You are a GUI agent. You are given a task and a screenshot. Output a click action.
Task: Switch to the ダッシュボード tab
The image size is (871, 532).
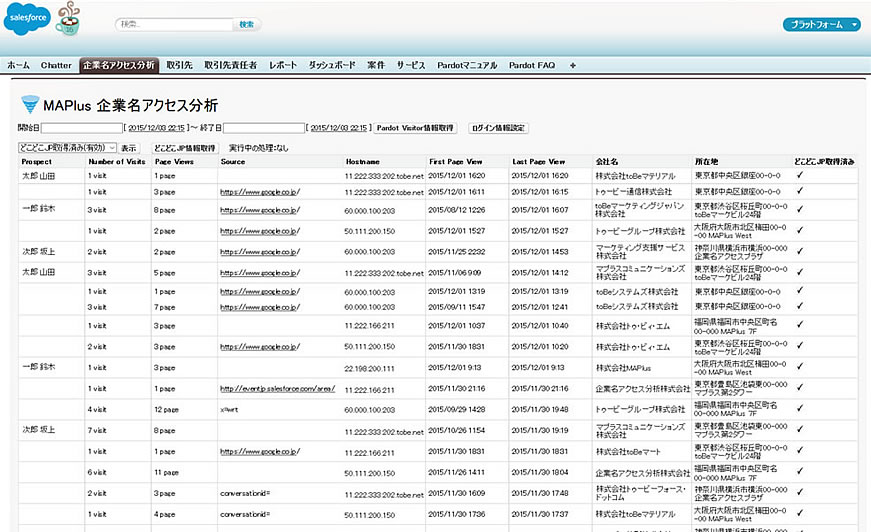[332, 66]
